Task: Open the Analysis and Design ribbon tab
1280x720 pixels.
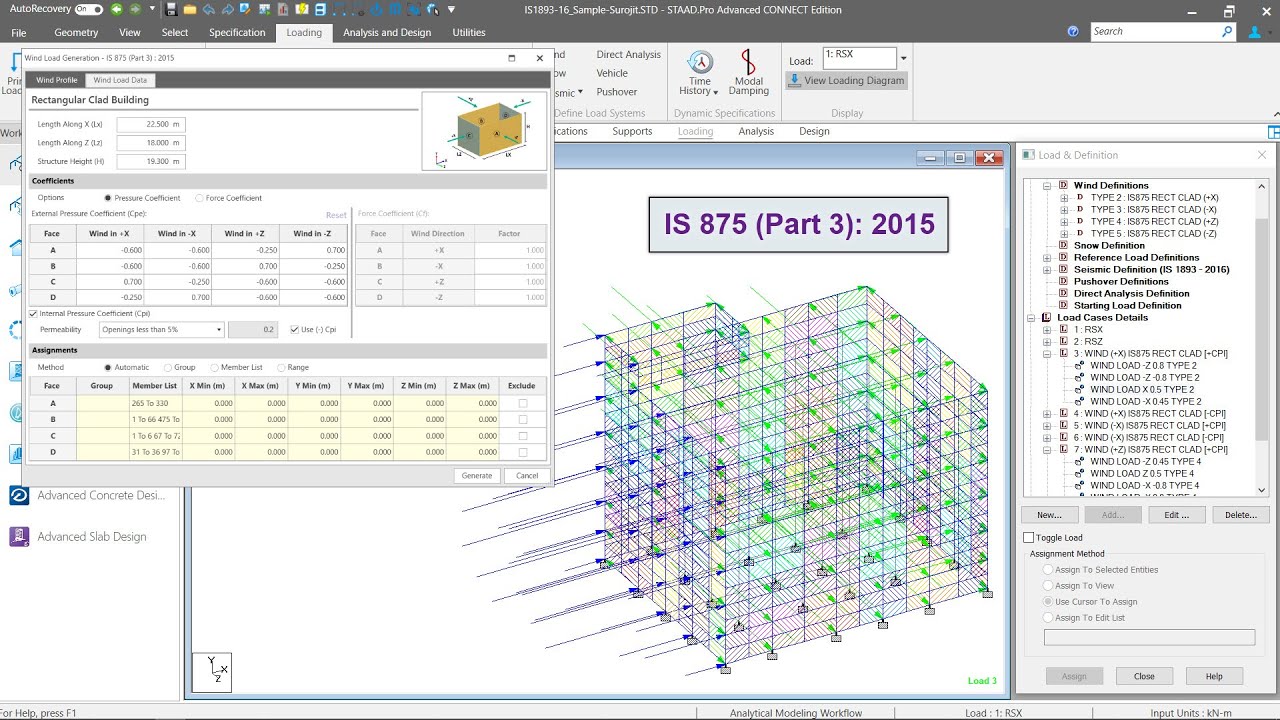Action: (387, 32)
